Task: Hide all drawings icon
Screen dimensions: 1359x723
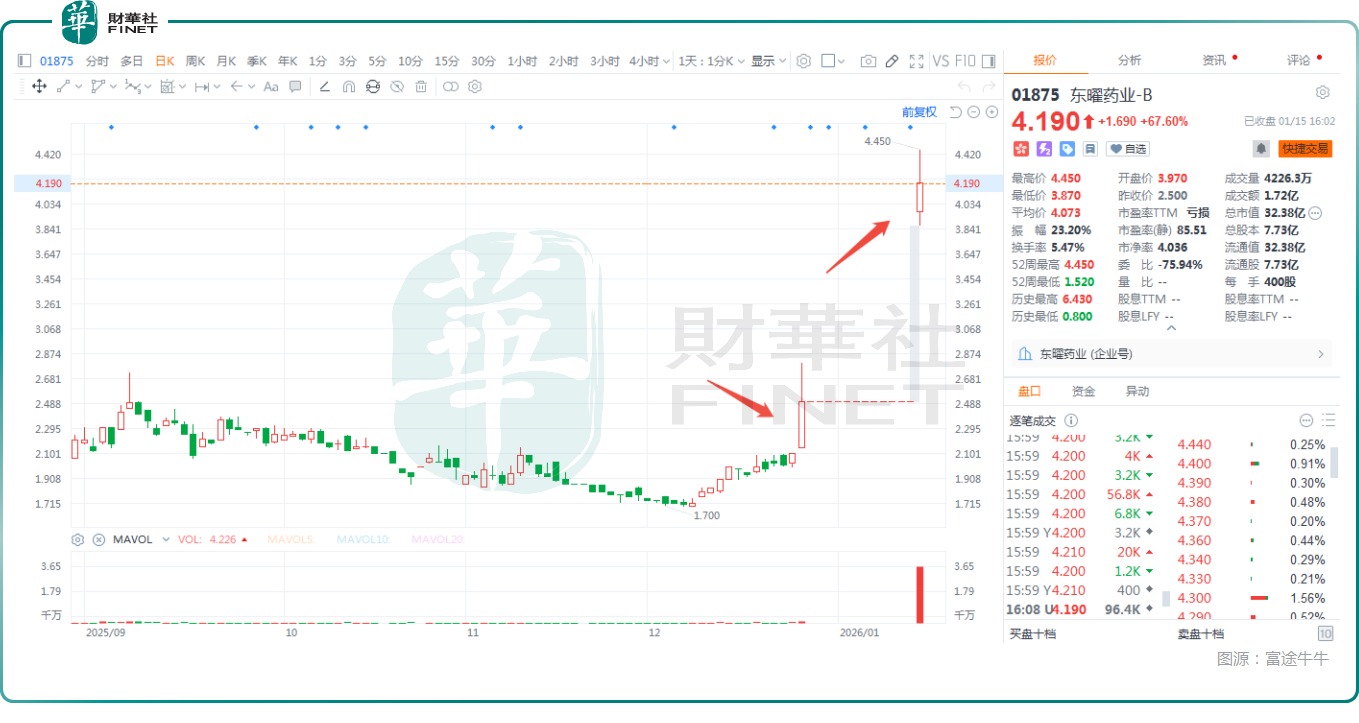Action: pyautogui.click(x=397, y=87)
